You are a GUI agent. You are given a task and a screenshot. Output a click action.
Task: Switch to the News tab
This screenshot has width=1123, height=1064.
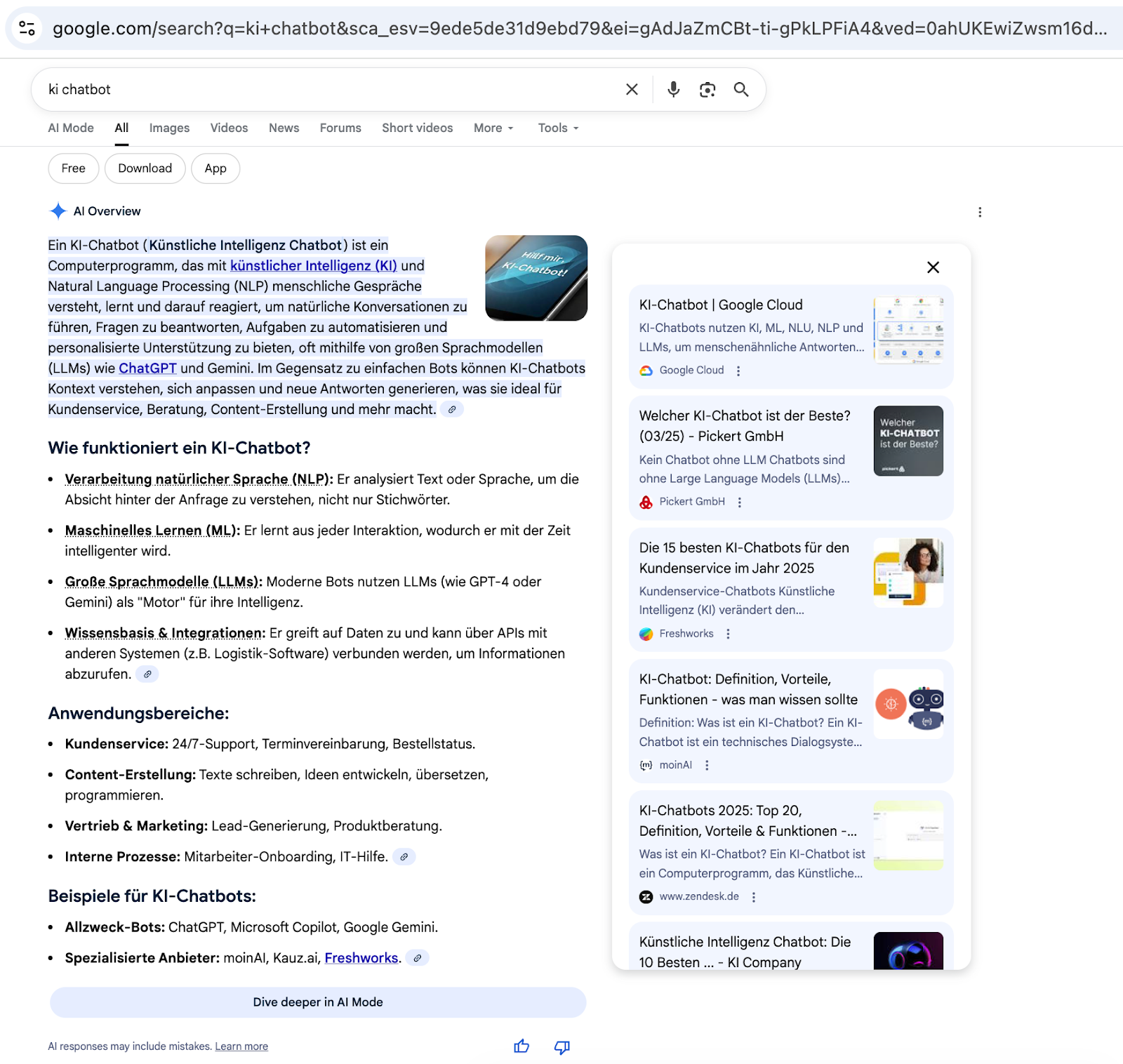(284, 128)
